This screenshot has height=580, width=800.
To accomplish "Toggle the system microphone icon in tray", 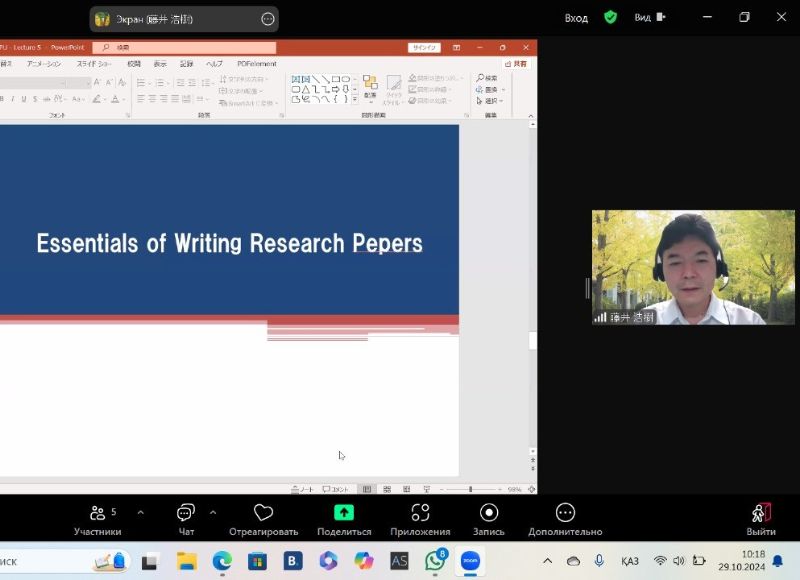I will (599, 561).
